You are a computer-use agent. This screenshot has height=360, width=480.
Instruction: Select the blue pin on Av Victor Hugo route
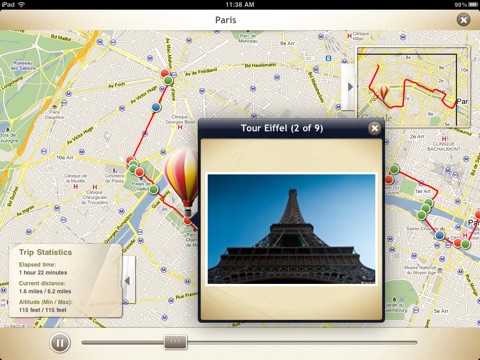(x=156, y=107)
